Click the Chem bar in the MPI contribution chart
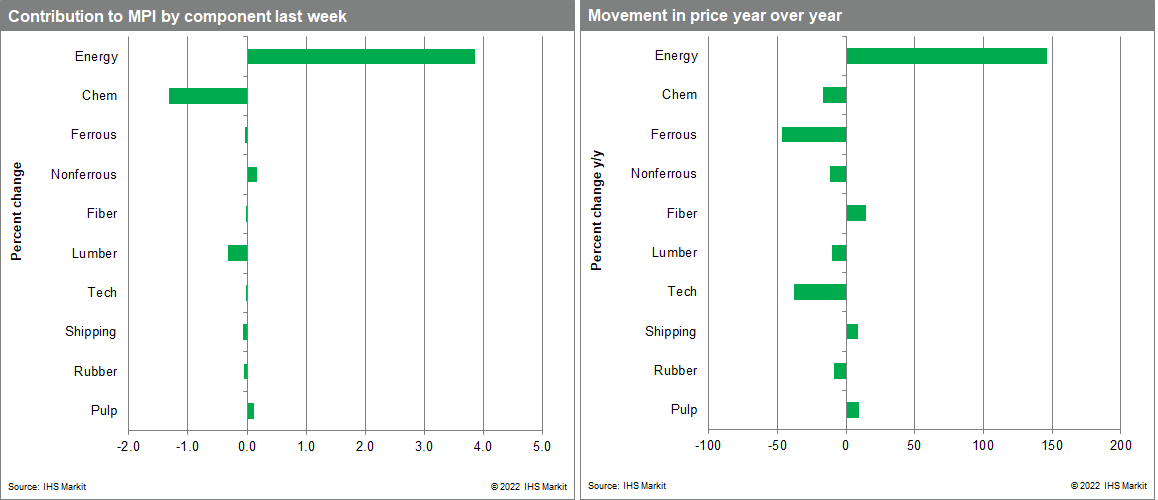The width and height of the screenshot is (1158, 500). click(x=208, y=96)
